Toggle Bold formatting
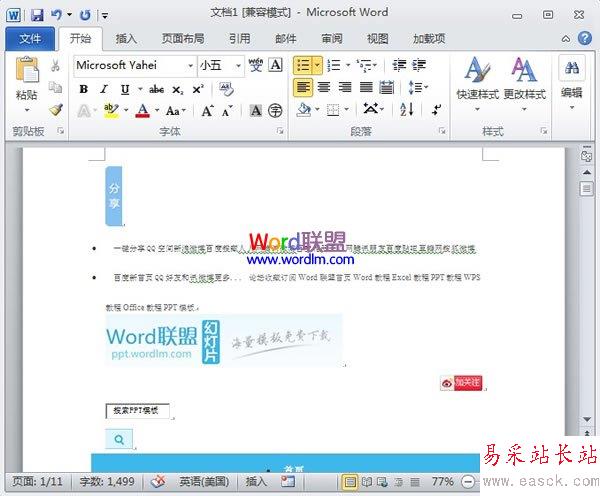Image resolution: width=600 pixels, height=496 pixels. click(83, 89)
